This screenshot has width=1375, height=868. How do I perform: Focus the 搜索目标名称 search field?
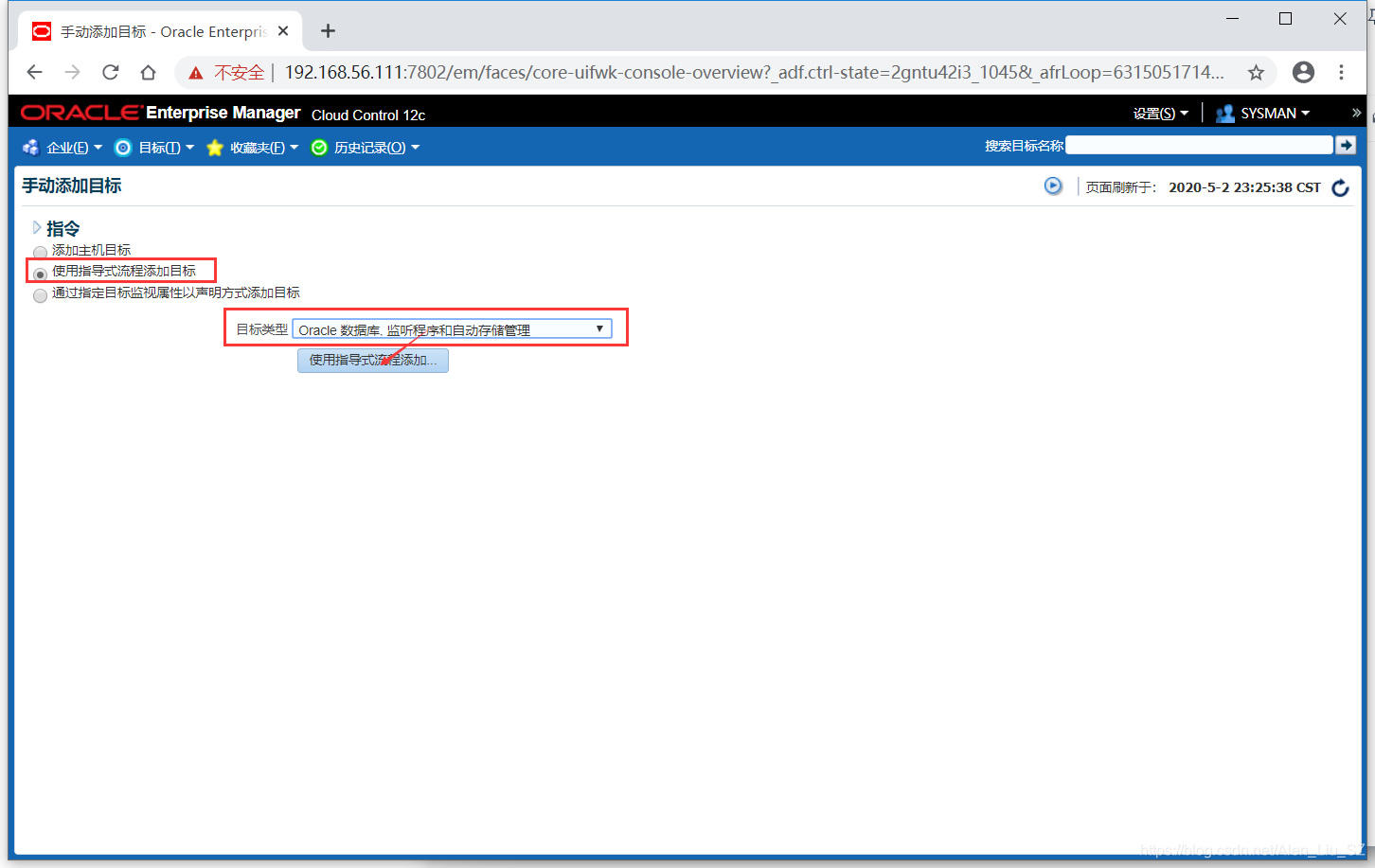(x=1199, y=146)
